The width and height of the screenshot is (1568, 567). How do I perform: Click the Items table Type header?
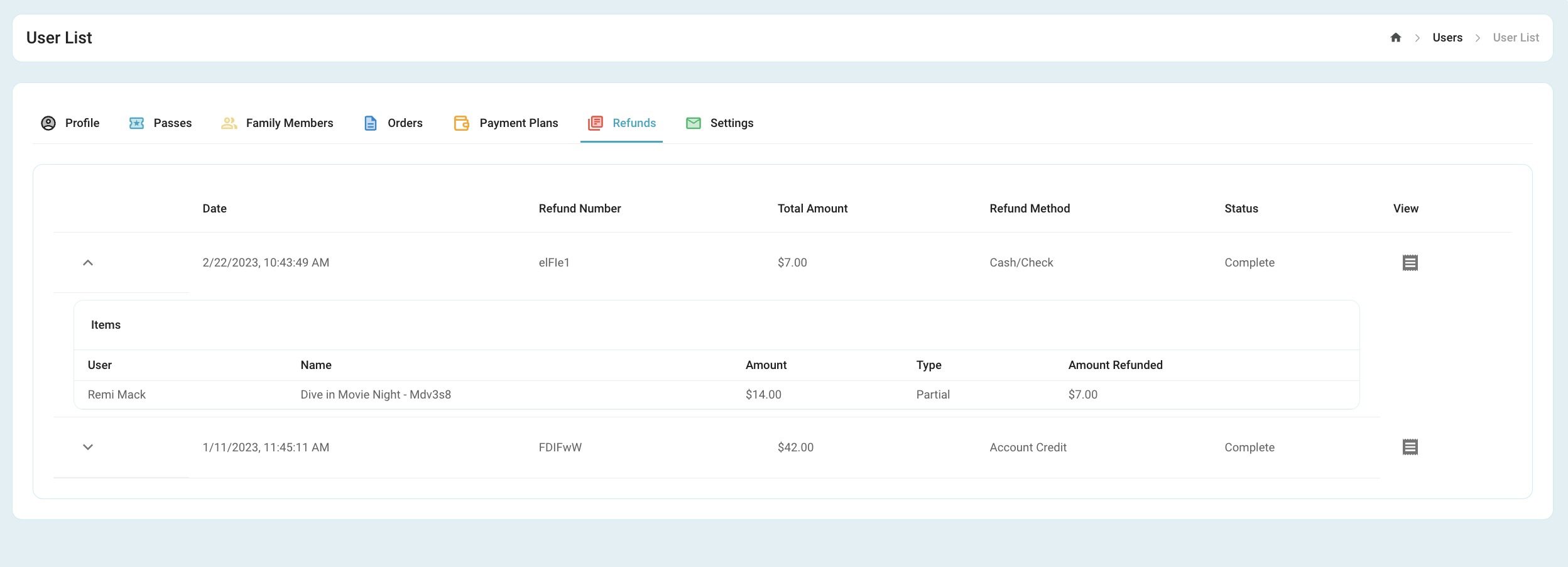(928, 365)
